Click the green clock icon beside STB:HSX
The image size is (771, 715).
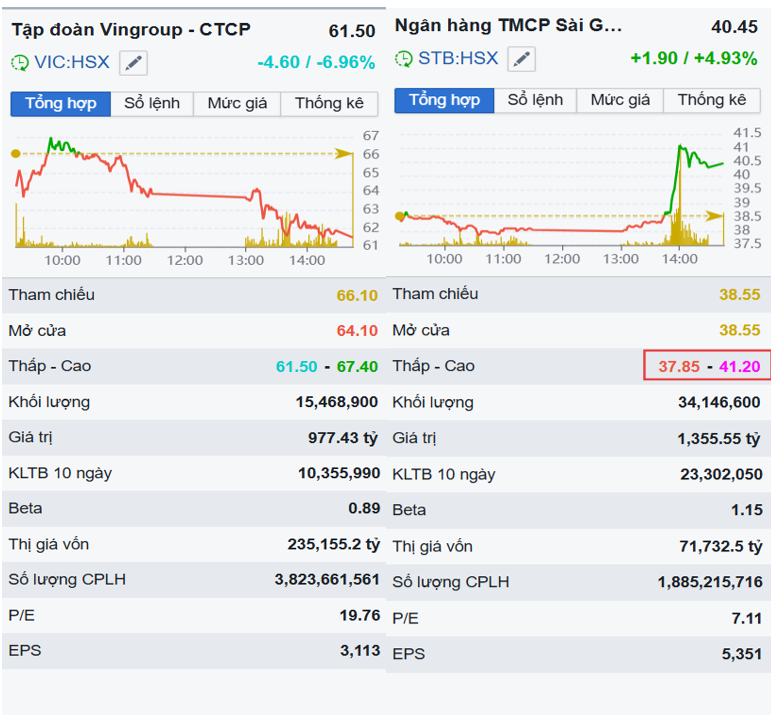(x=404, y=59)
